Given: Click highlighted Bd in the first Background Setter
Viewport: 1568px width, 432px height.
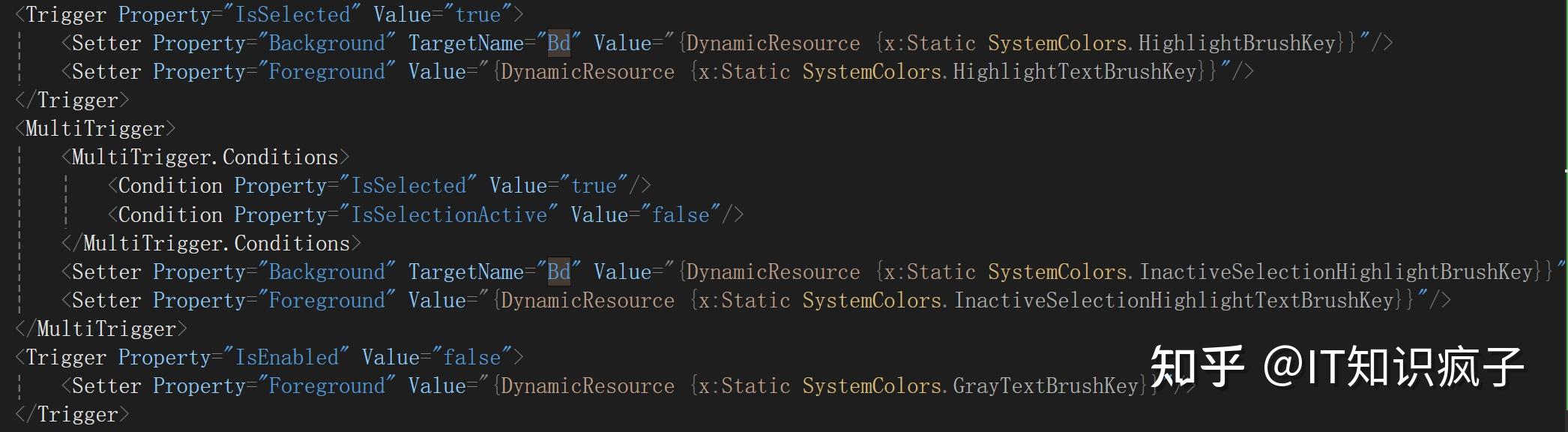Looking at the screenshot, I should tap(558, 43).
